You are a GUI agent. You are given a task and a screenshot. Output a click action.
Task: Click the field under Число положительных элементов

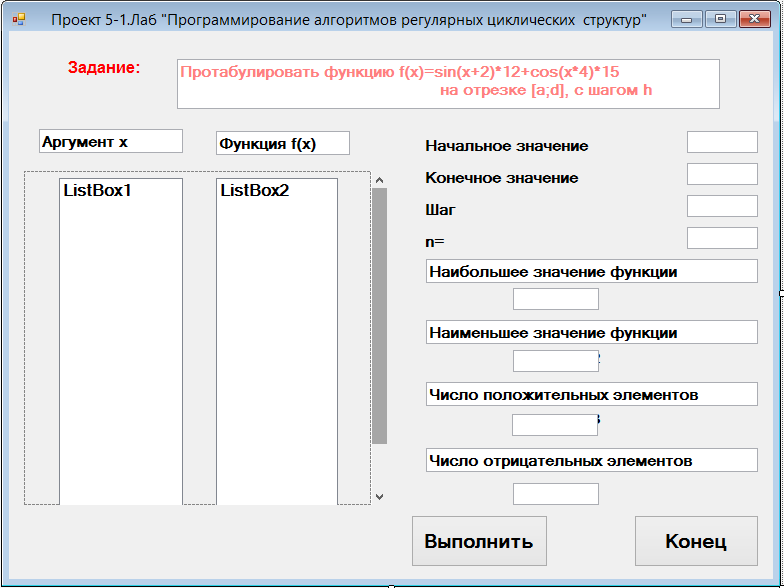point(554,425)
